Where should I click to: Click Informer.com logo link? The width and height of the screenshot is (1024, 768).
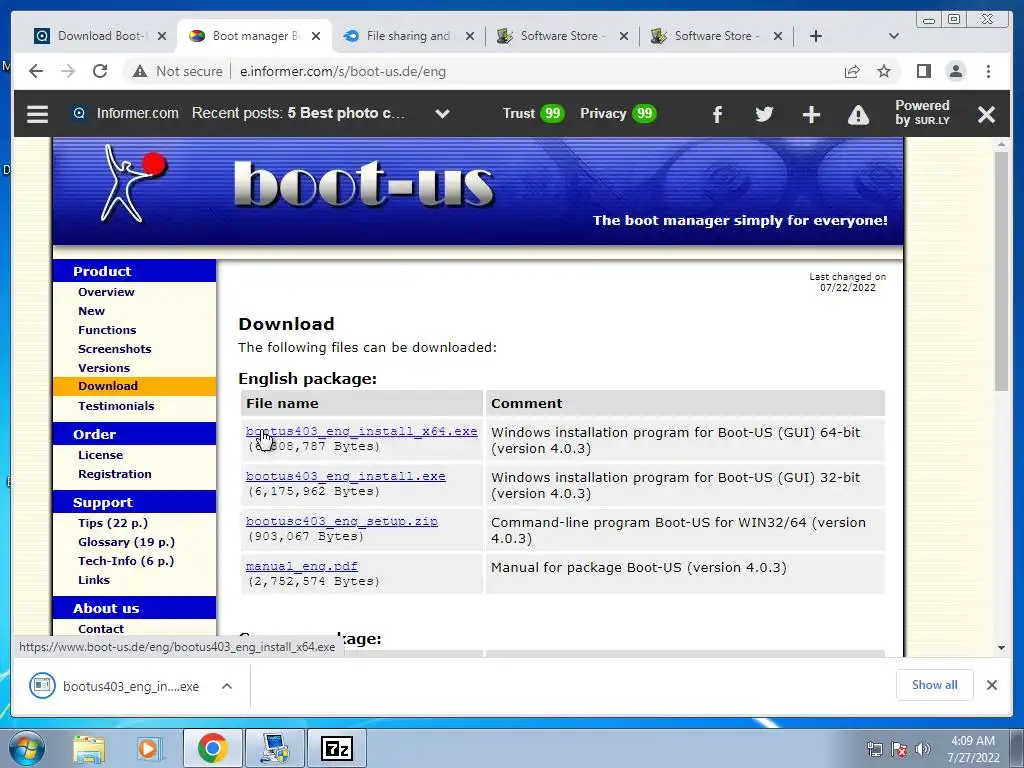click(125, 113)
